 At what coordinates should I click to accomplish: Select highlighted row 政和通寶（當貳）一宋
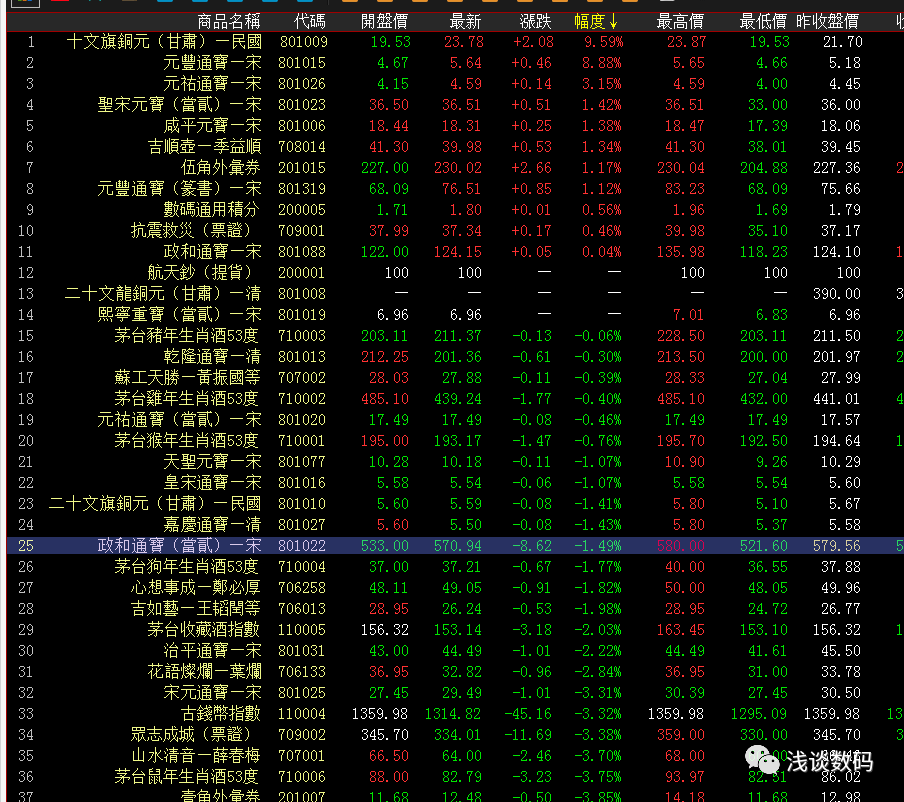click(x=455, y=545)
